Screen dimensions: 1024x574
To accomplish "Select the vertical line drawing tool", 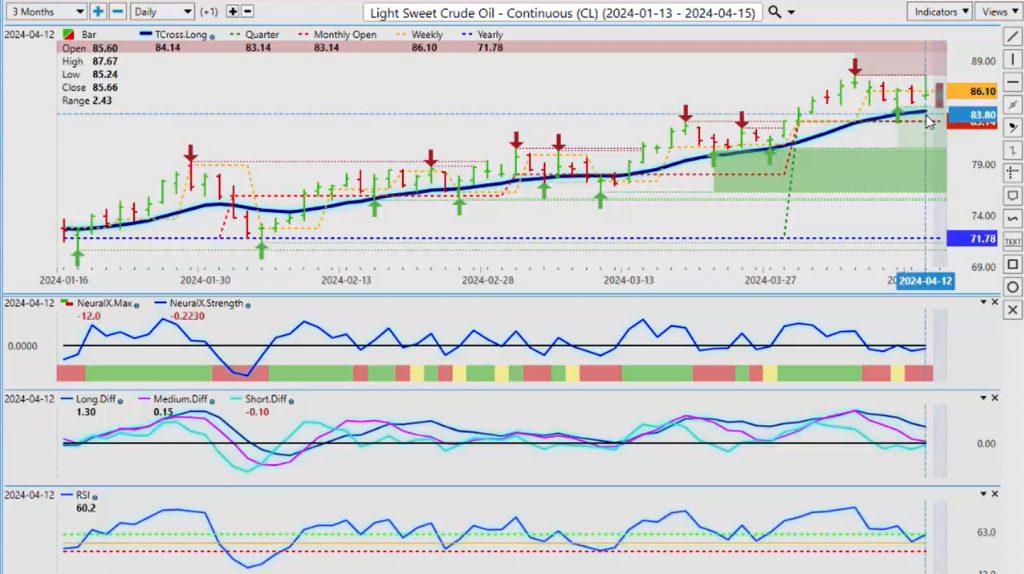I will [x=1012, y=59].
